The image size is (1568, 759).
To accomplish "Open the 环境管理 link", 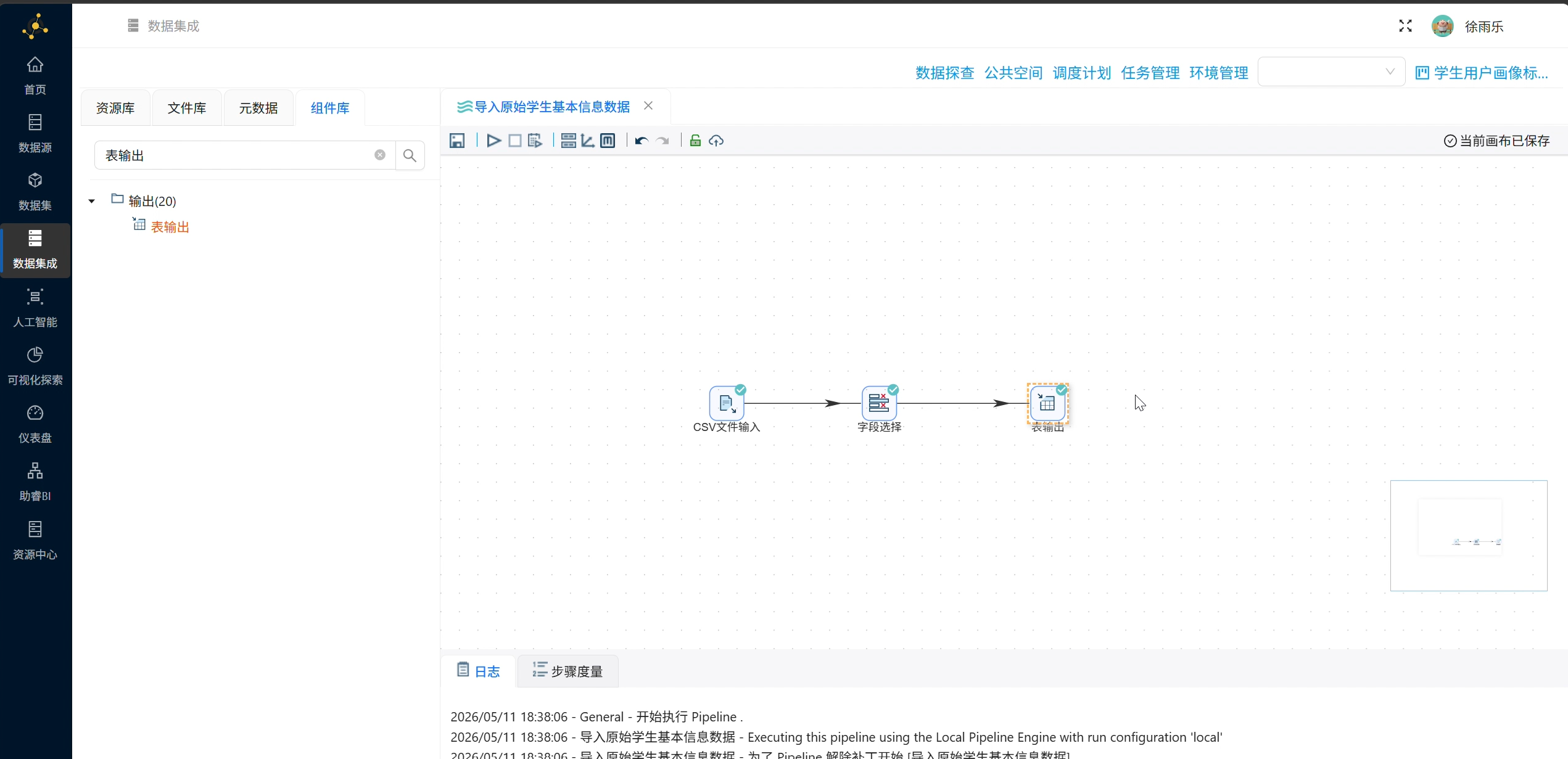I will (1219, 73).
